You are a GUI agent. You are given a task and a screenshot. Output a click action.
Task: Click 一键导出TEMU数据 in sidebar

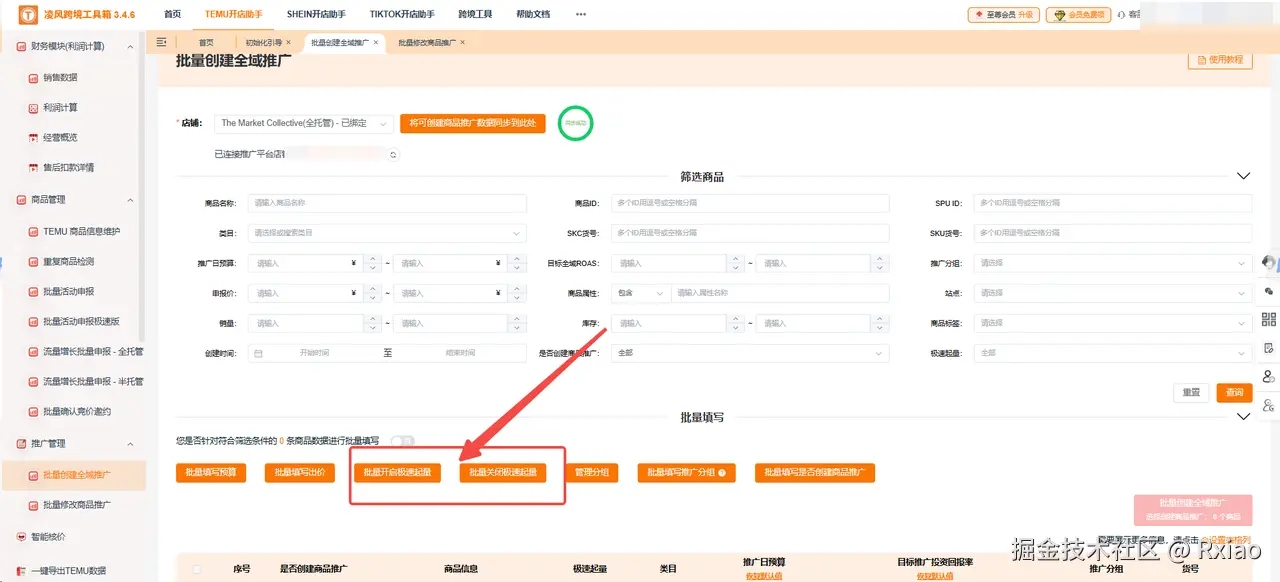point(69,570)
